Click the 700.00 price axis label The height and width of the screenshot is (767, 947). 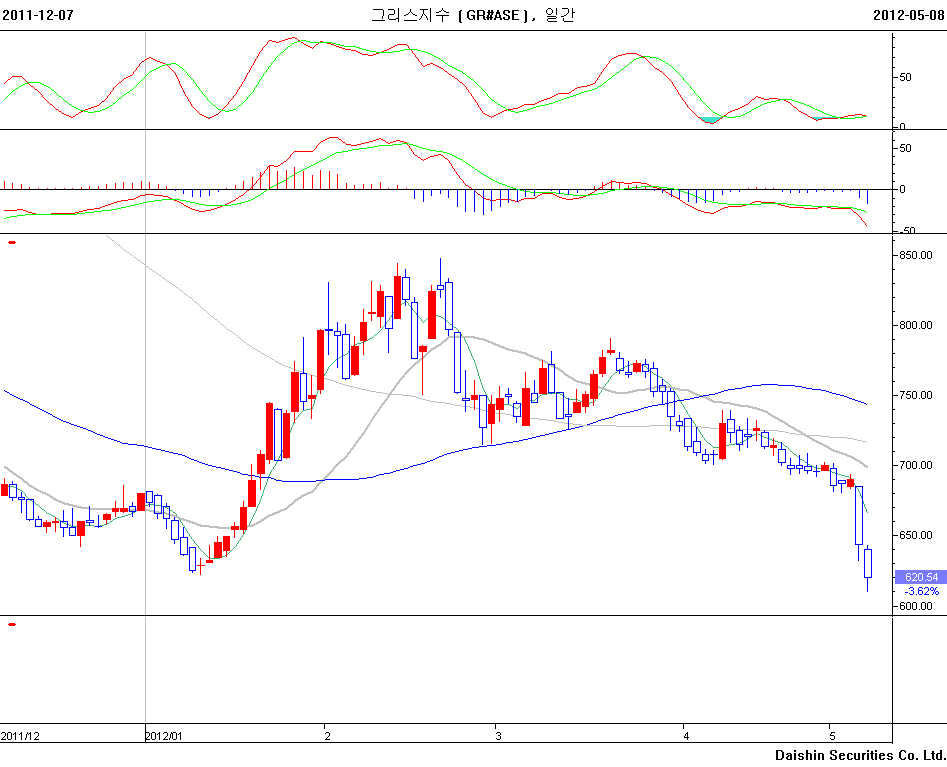tap(915, 465)
